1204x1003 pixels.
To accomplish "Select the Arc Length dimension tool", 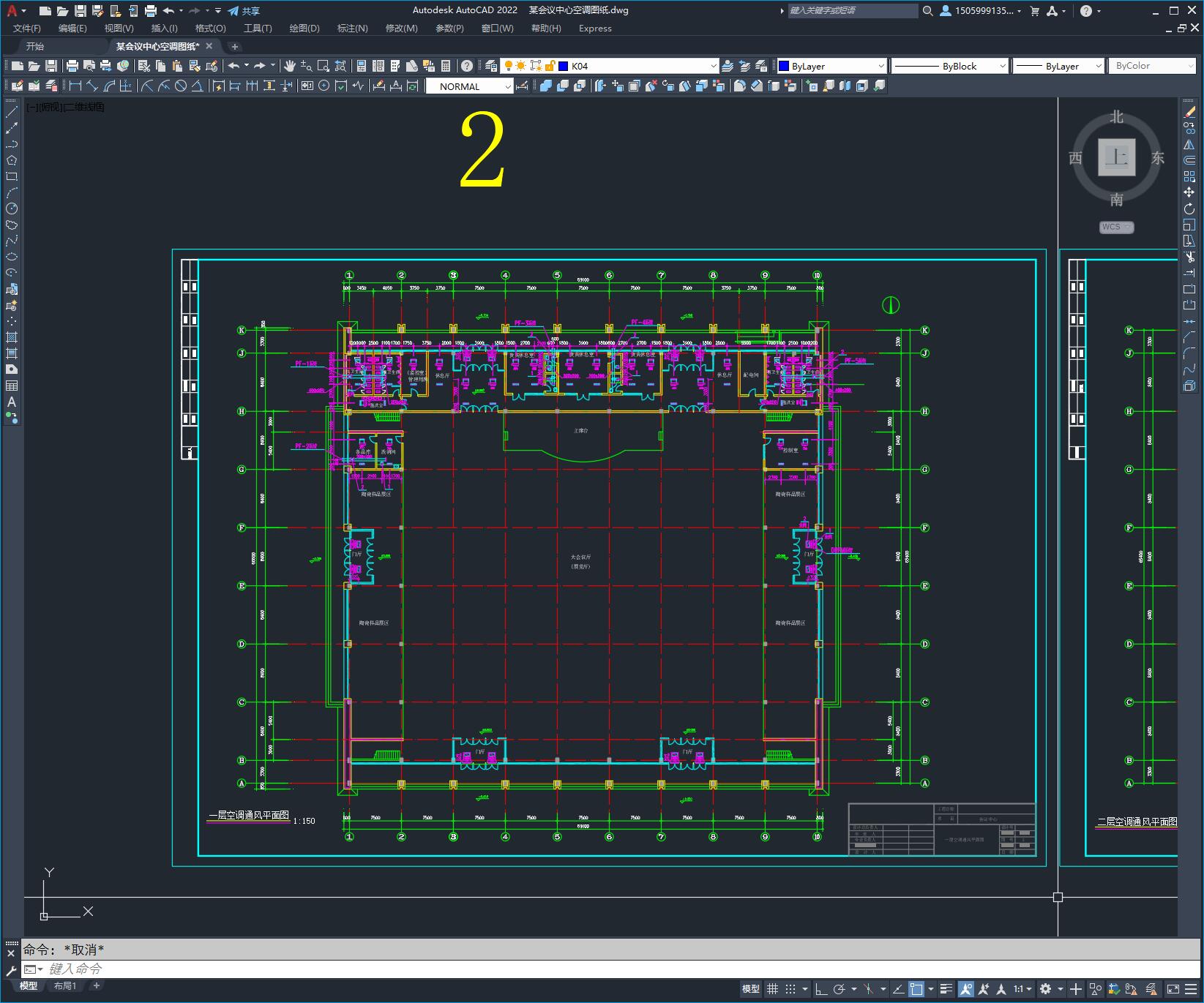I will (x=109, y=86).
